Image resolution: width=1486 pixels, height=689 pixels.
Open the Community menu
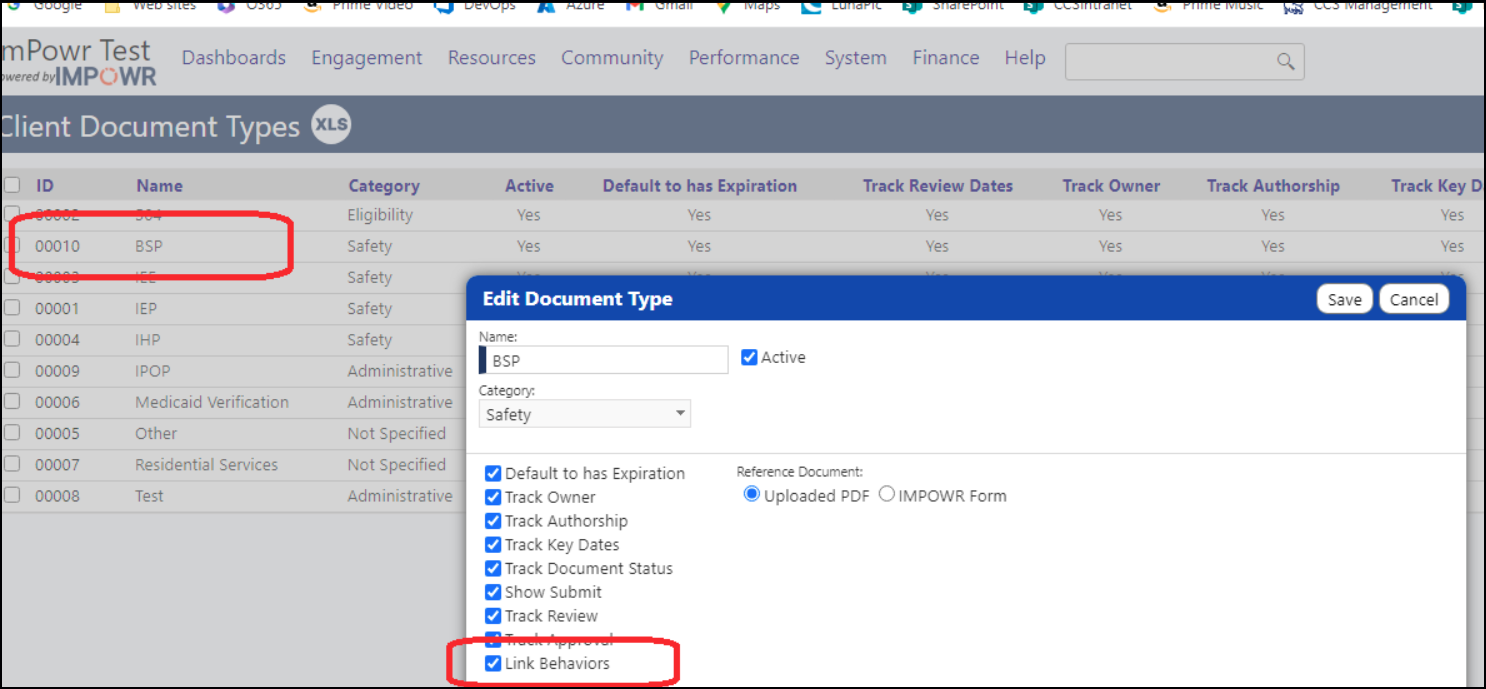point(612,58)
